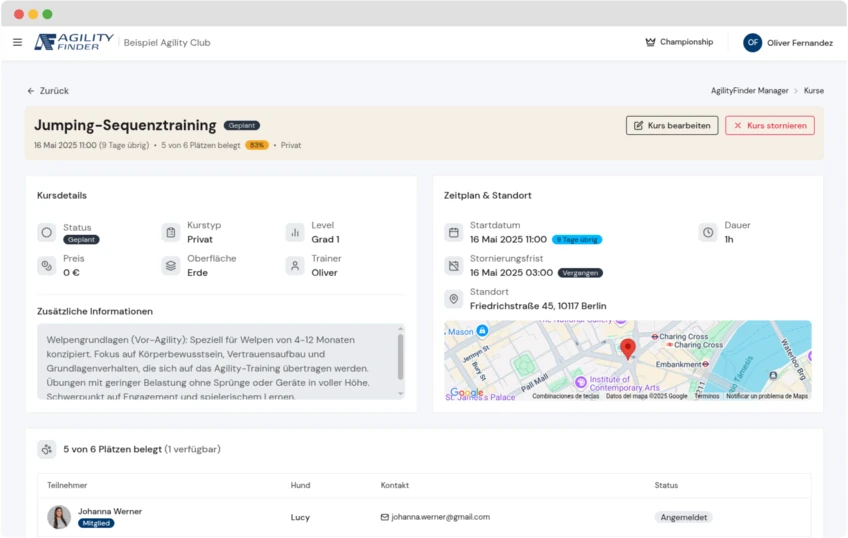Open the Oliver Fernandez account menu

pos(799,43)
